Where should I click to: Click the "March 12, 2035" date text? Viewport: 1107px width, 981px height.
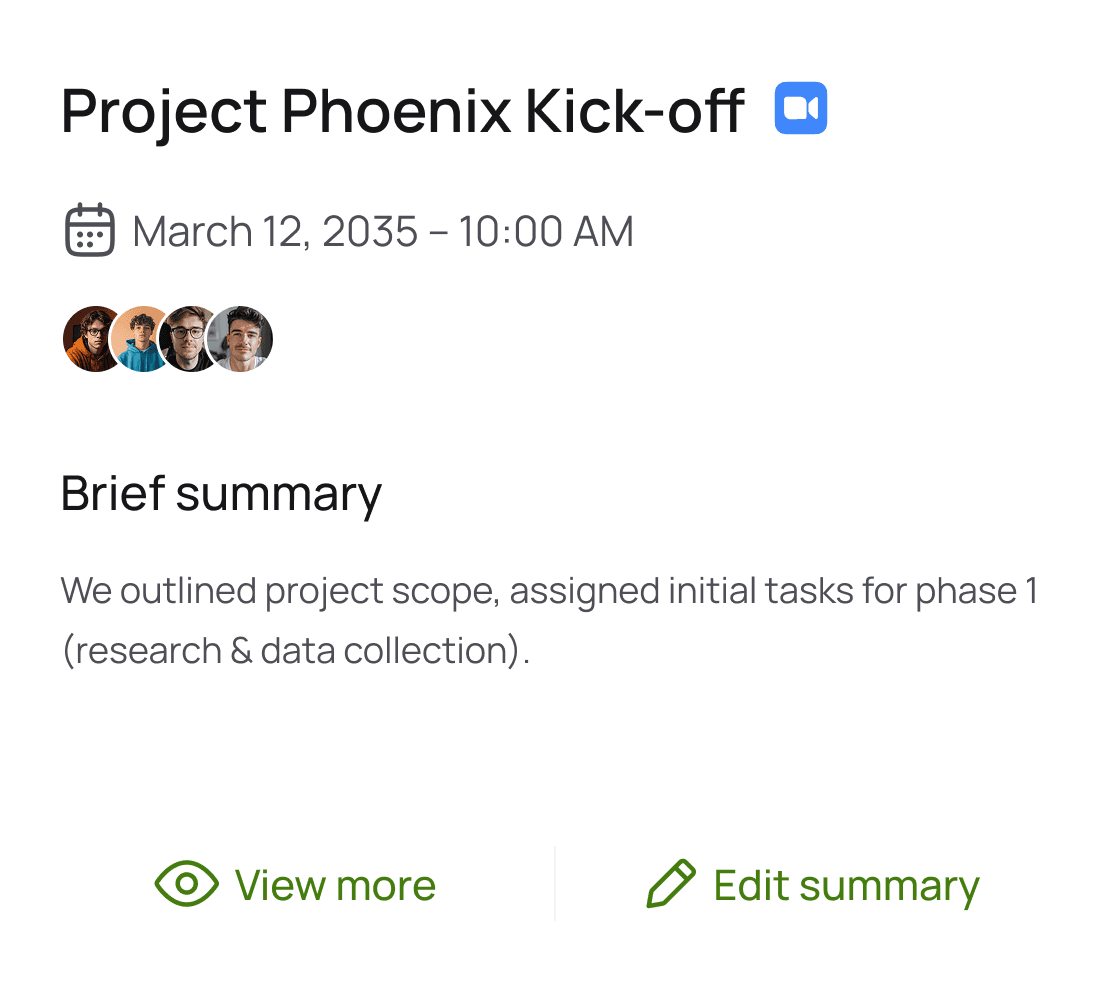click(275, 232)
